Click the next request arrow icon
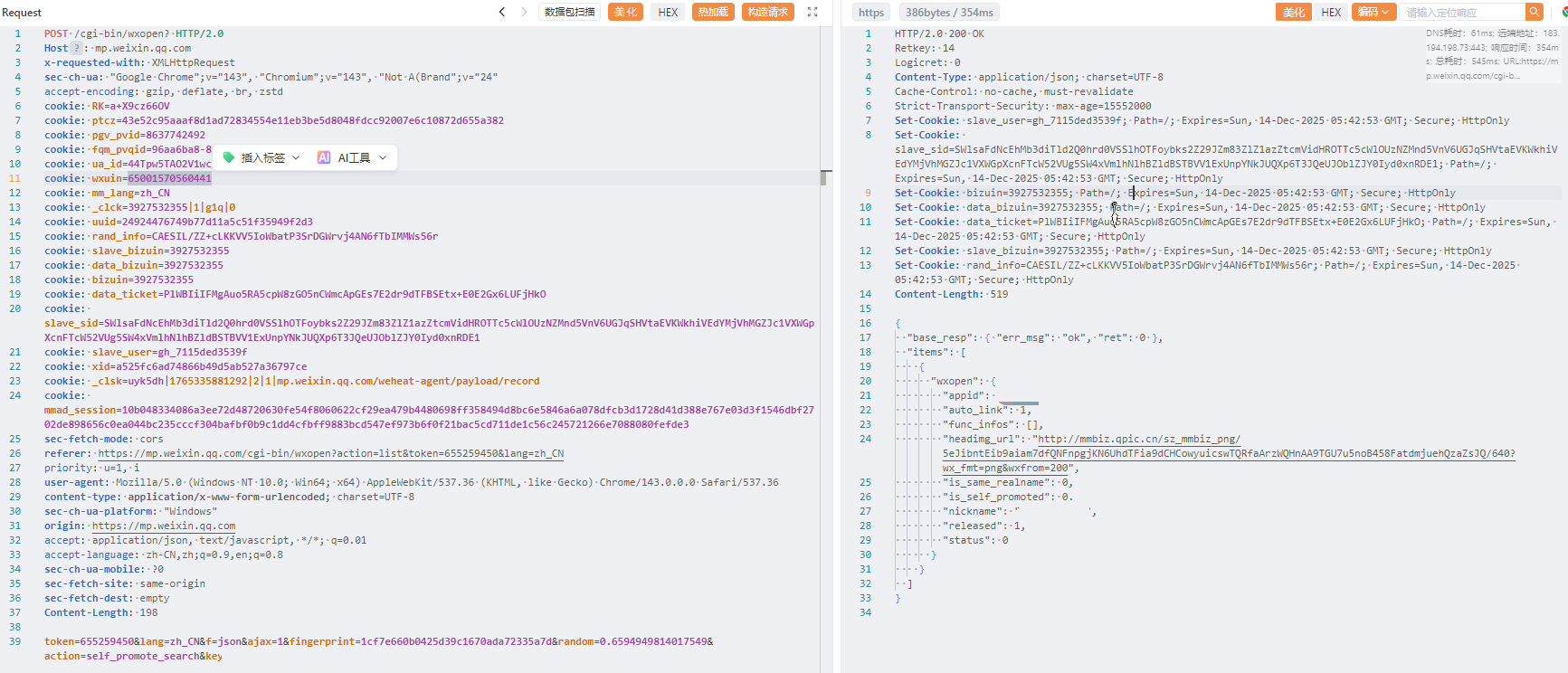Viewport: 1568px width, 673px height. click(x=524, y=12)
